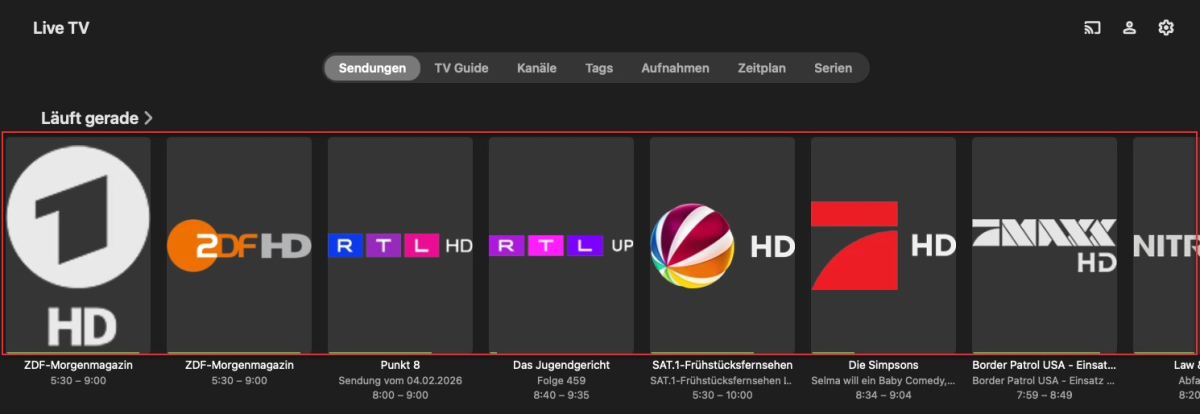Viewport: 1200px width, 414px height.
Task: Click the SAT.1-Frühstücksfernsehen program title
Action: pos(722,365)
